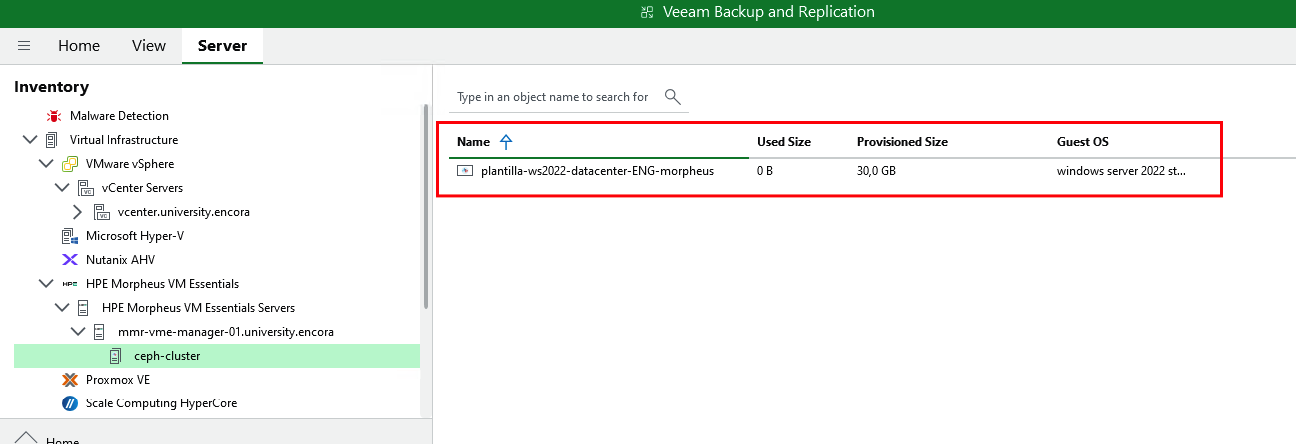Click the Microsoft Hyper-V icon
This screenshot has height=444, width=1296.
pos(70,236)
